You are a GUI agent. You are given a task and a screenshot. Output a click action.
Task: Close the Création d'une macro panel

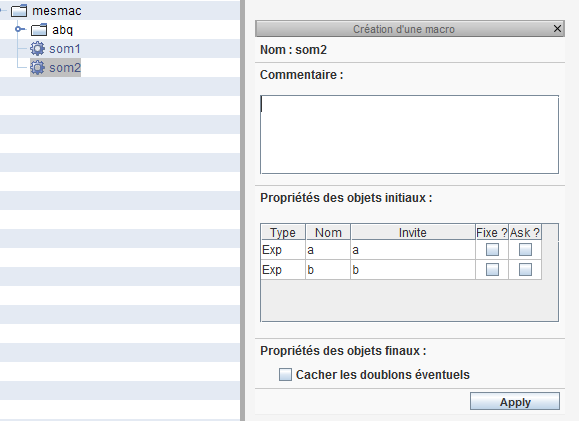[x=557, y=28]
